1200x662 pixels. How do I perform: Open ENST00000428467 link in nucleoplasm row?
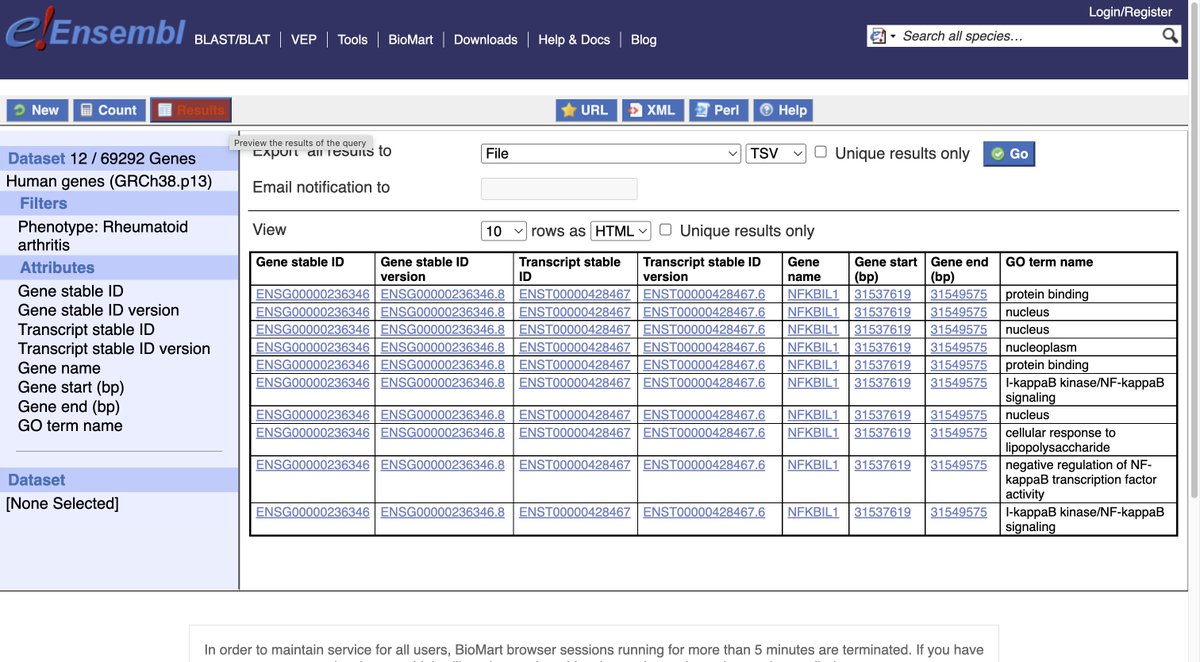click(x=575, y=347)
